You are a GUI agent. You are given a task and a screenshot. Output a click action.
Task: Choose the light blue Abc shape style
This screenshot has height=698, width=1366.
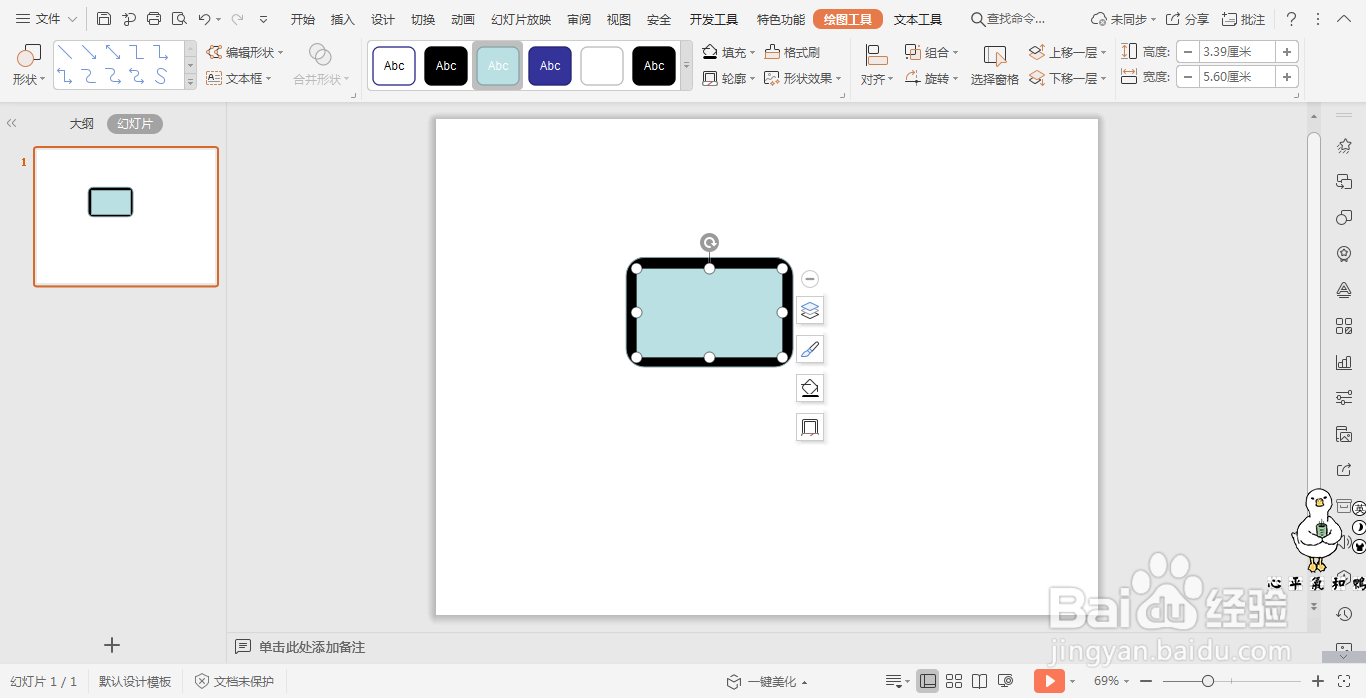[498, 66]
